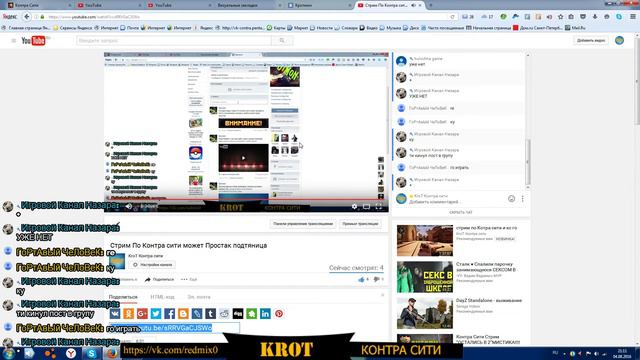640x360 pixels.
Task: Open Yandex Browser from the taskbar
Action: [x=71, y=353]
